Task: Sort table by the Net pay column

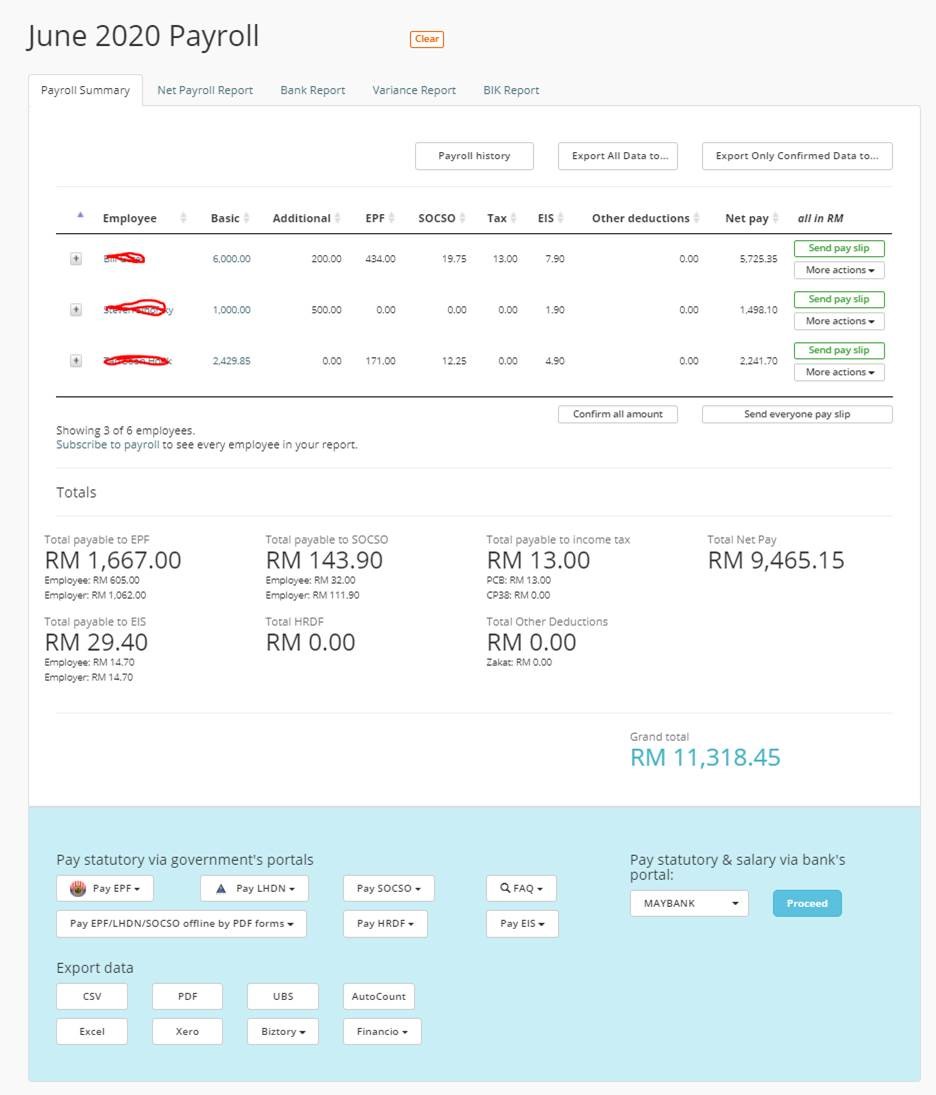Action: [747, 218]
